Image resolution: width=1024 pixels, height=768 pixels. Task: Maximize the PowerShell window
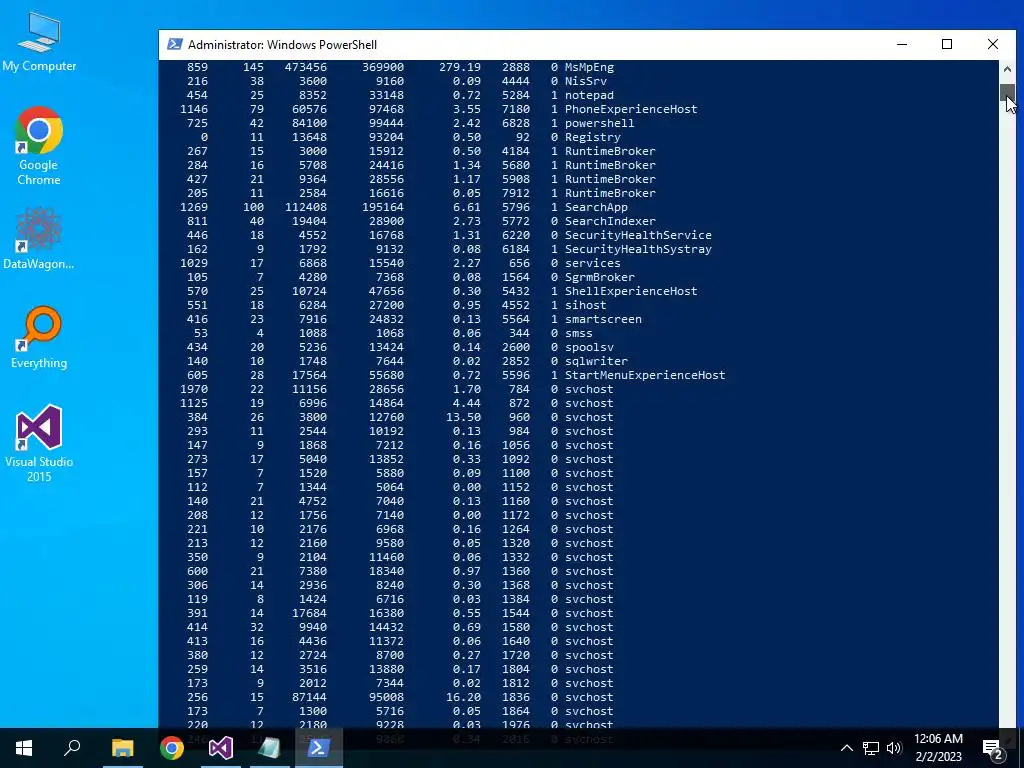click(947, 44)
